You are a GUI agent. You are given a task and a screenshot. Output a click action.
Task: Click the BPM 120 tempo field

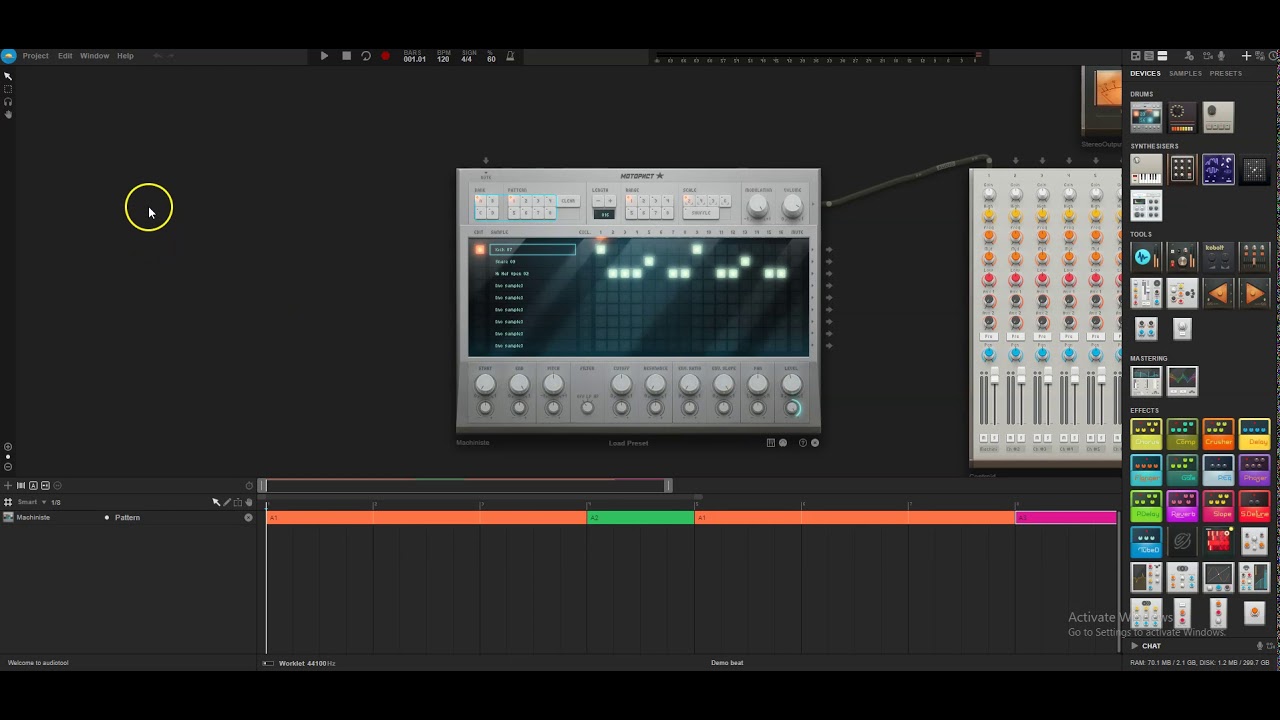(443, 57)
